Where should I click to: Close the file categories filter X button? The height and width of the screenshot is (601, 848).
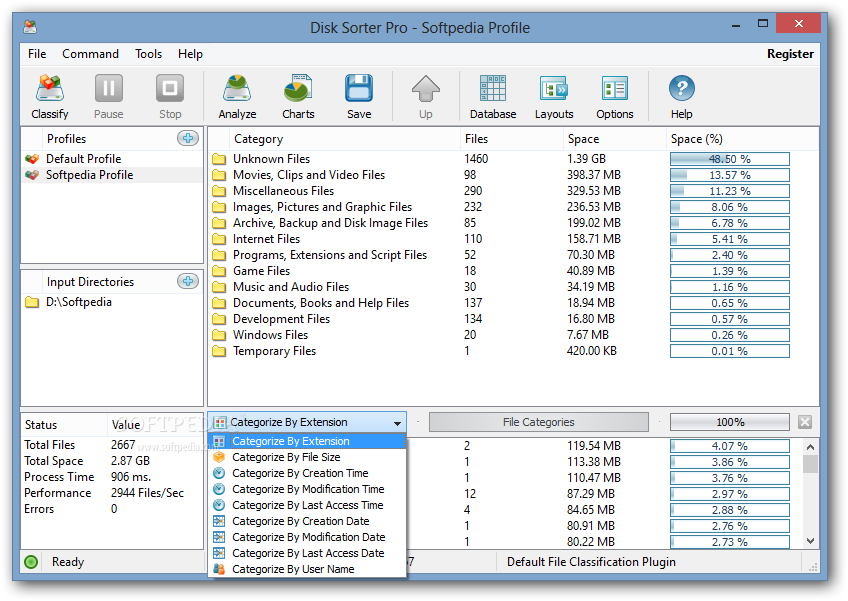[x=805, y=422]
